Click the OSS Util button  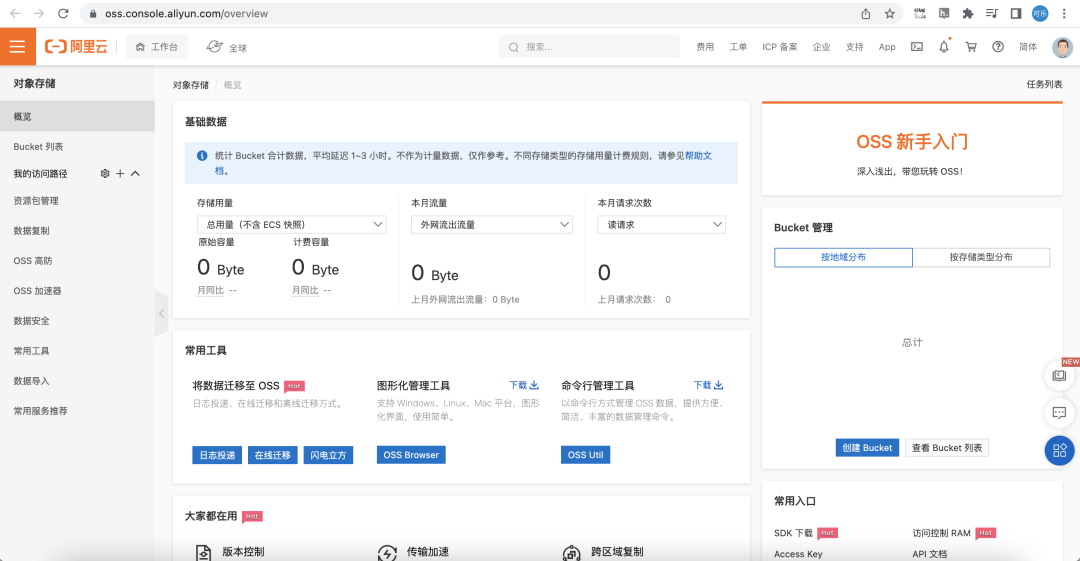(585, 455)
